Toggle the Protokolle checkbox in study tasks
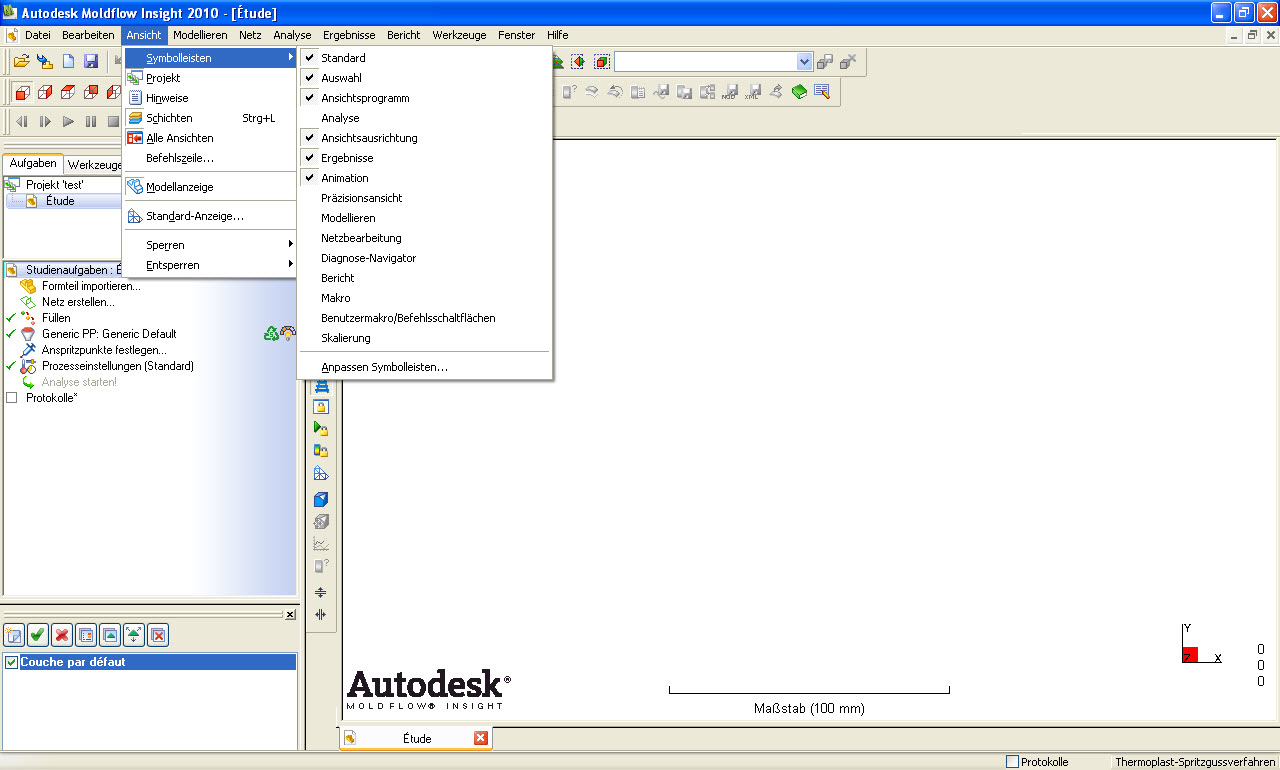The width and height of the screenshot is (1280, 770). (12, 398)
